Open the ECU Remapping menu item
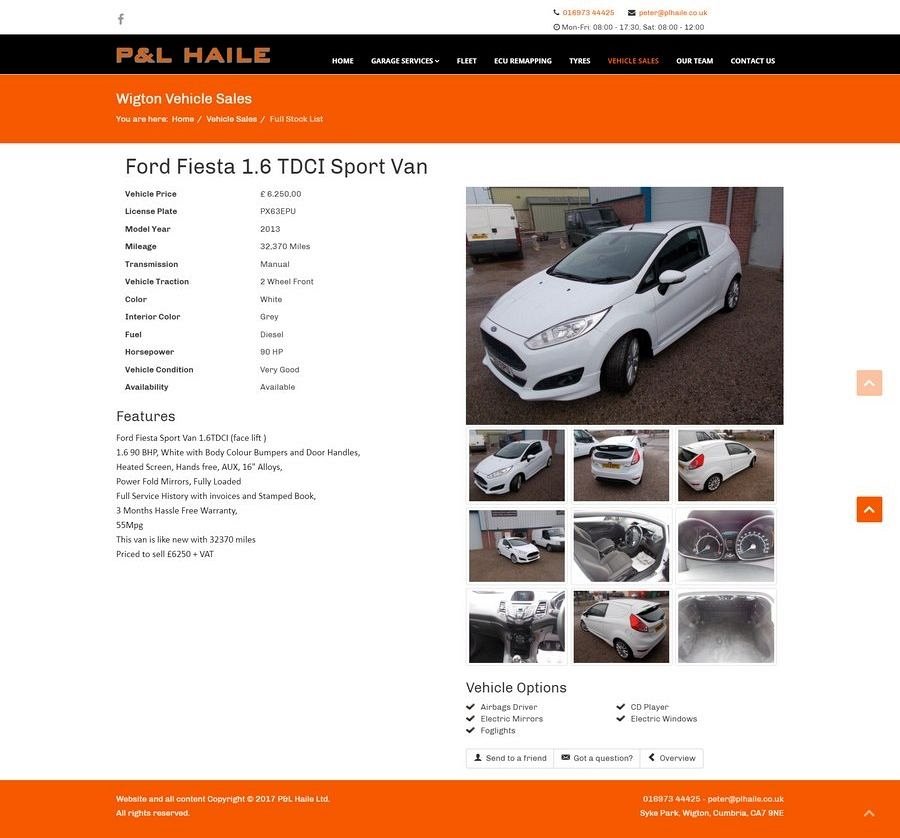Viewport: 900px width, 838px height. (x=522, y=61)
